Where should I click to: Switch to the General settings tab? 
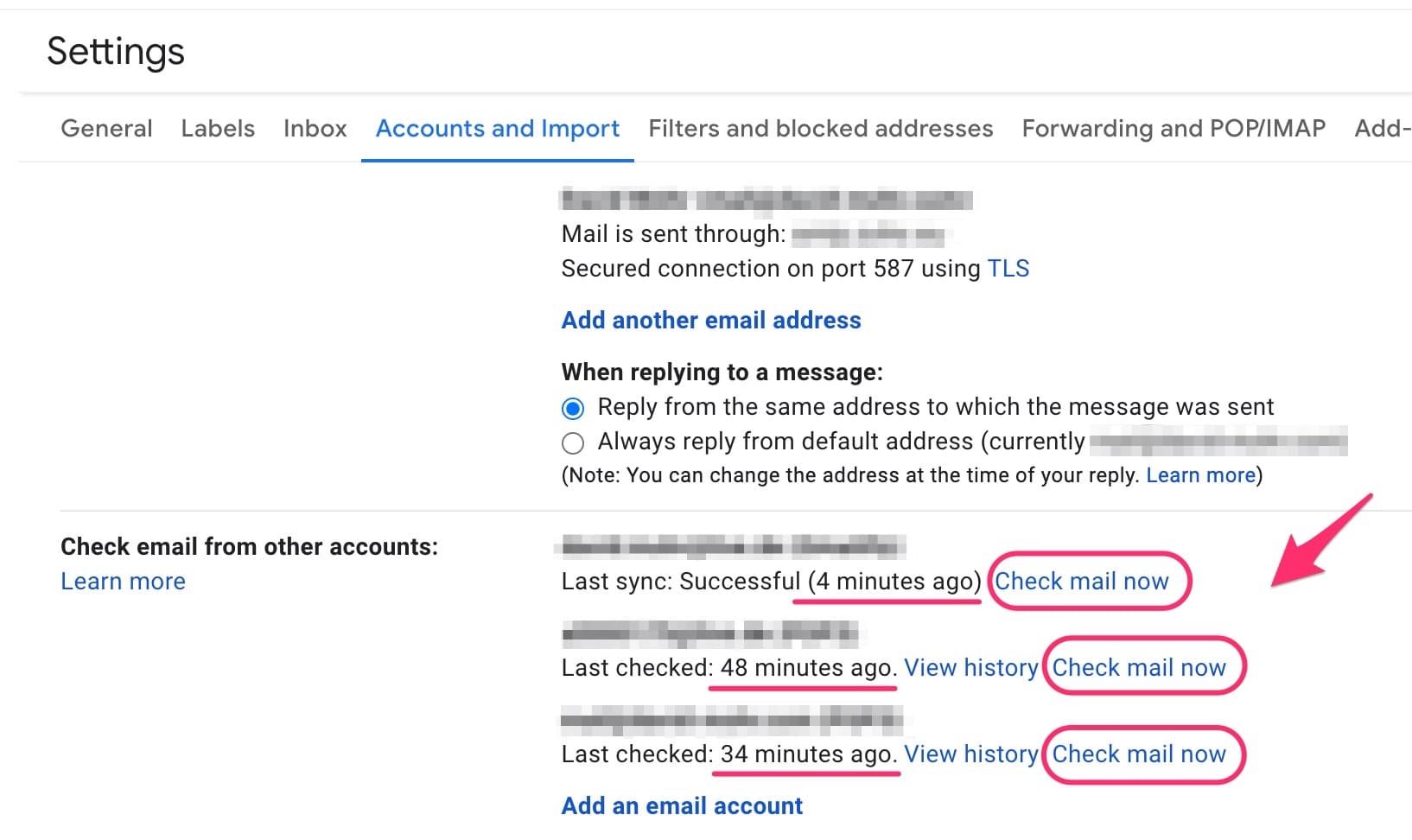[x=105, y=128]
